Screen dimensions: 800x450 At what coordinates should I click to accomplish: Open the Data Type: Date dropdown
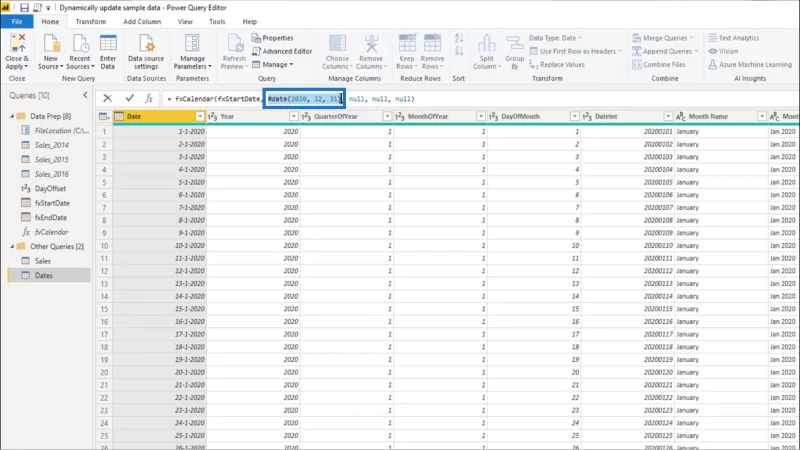tap(555, 38)
